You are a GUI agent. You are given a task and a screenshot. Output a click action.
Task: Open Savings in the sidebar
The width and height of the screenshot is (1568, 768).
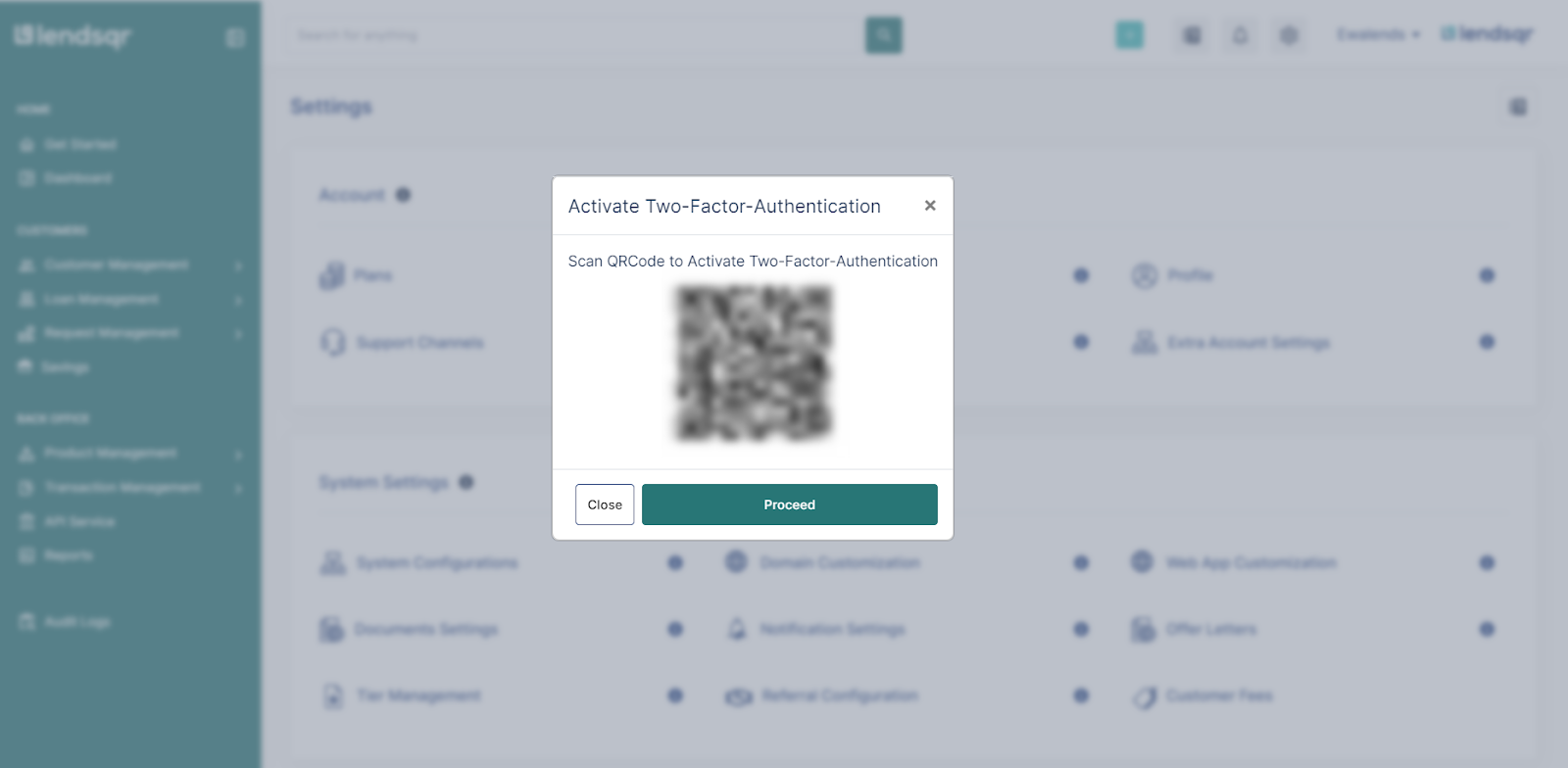55,367
